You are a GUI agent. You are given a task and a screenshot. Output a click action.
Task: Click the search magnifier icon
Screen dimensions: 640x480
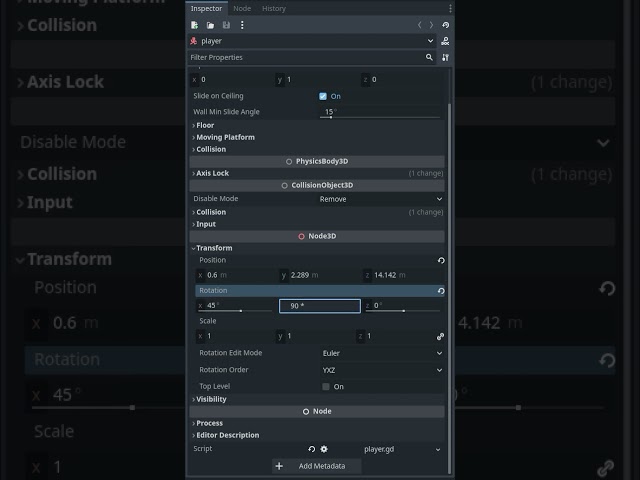point(429,58)
